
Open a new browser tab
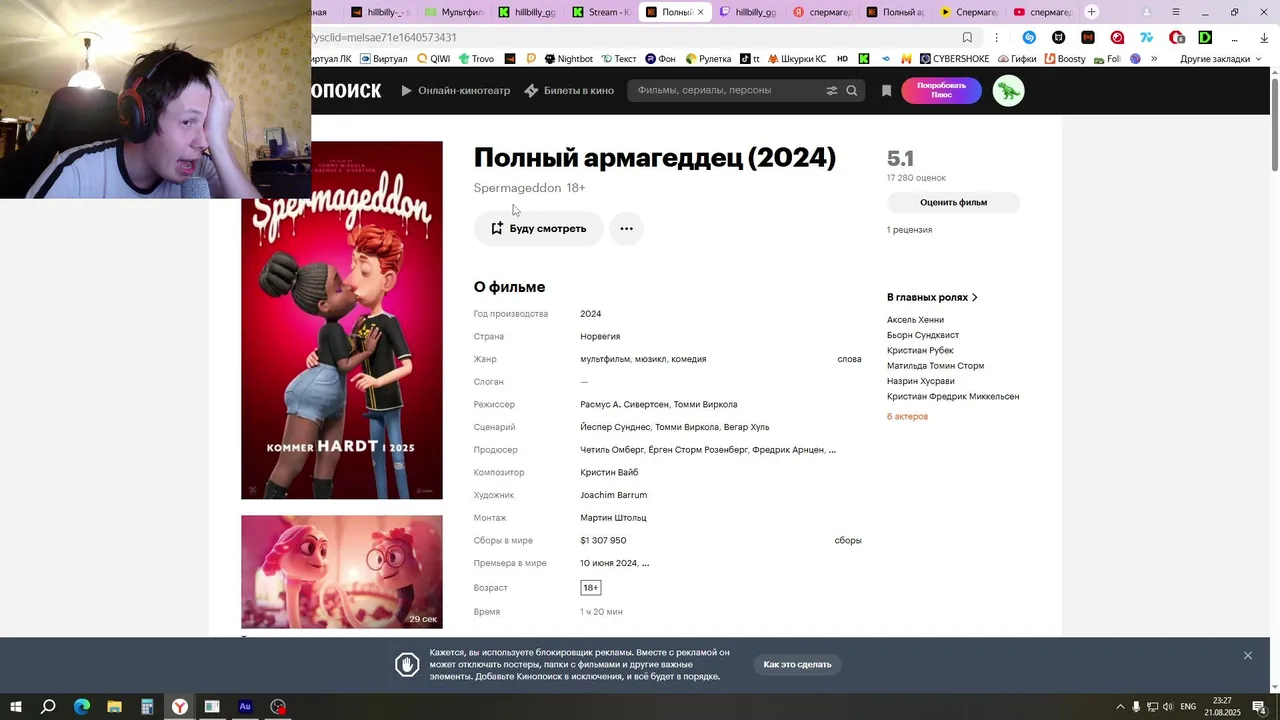pos(1091,12)
